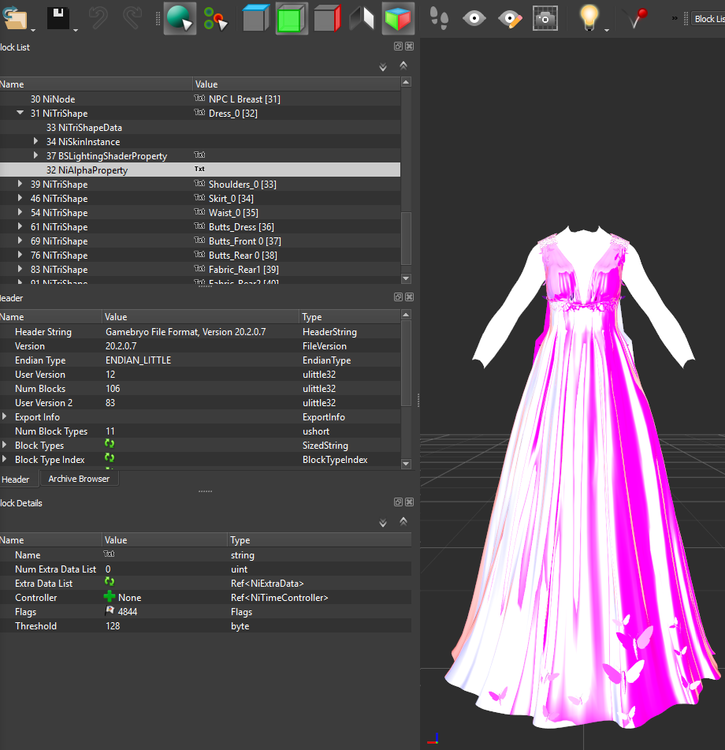725x750 pixels.
Task: Click the Shoulders_0 [33] value cell
Action: [x=242, y=184]
